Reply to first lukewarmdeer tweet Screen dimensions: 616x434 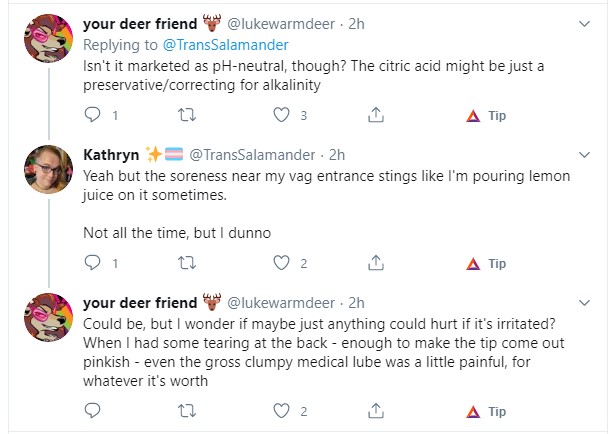[93, 115]
